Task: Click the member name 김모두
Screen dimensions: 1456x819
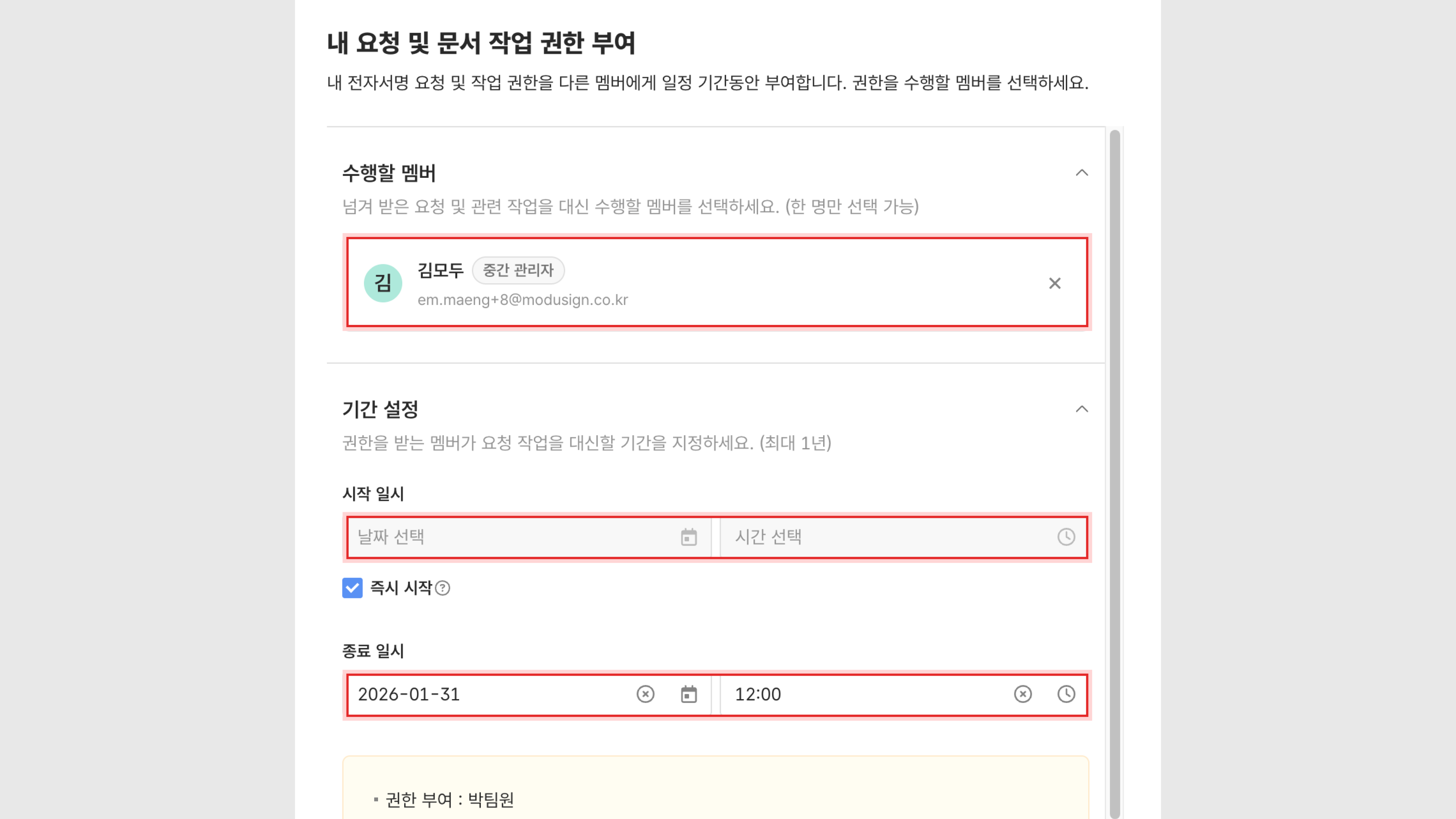Action: tap(440, 270)
